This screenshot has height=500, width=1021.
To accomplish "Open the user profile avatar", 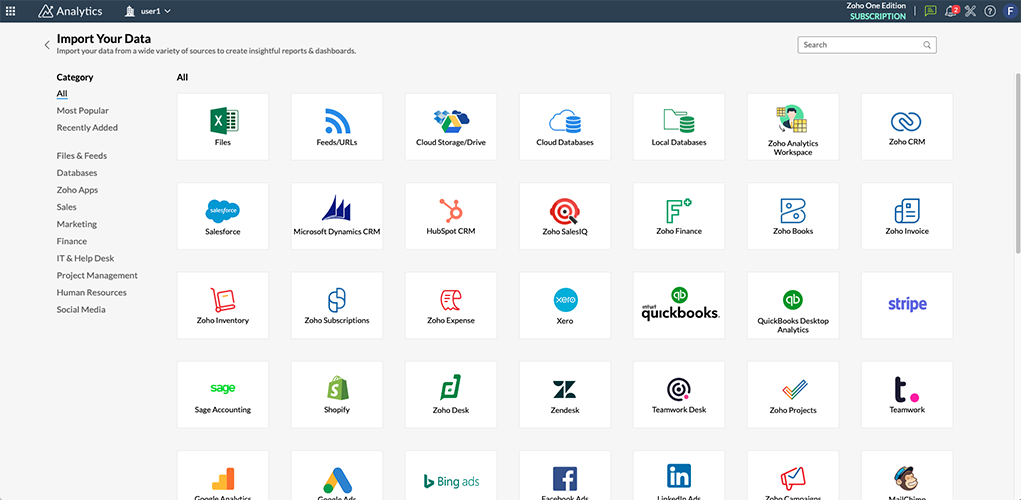I will pyautogui.click(x=1010, y=11).
